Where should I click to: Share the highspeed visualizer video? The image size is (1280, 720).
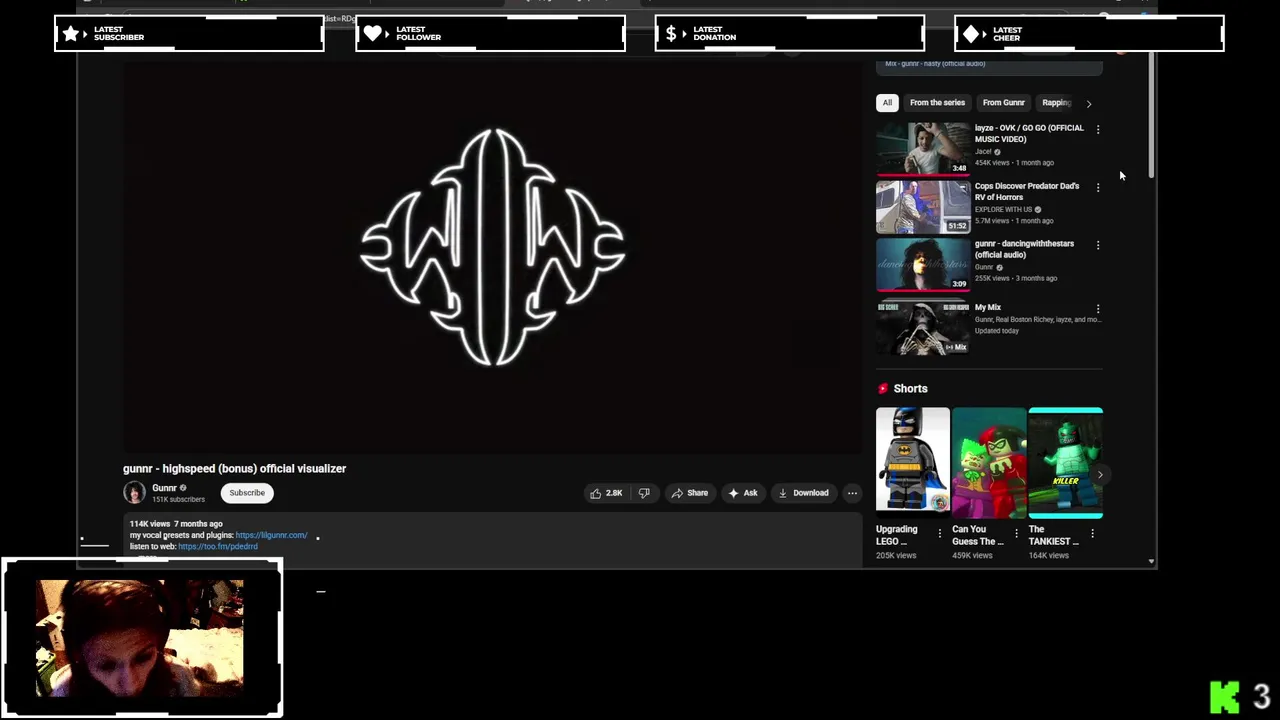(x=690, y=493)
